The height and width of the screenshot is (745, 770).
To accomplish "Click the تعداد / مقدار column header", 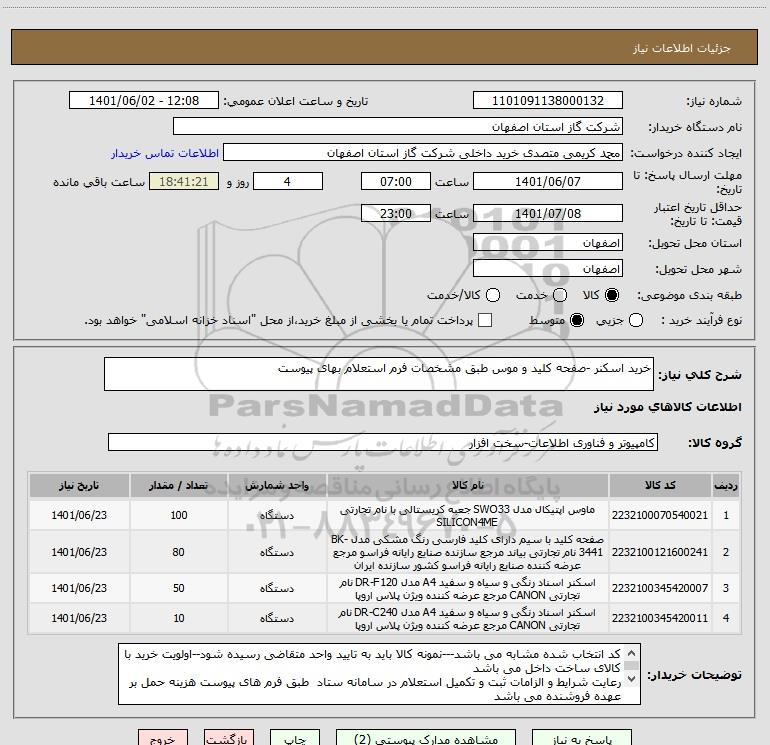I will tap(179, 485).
